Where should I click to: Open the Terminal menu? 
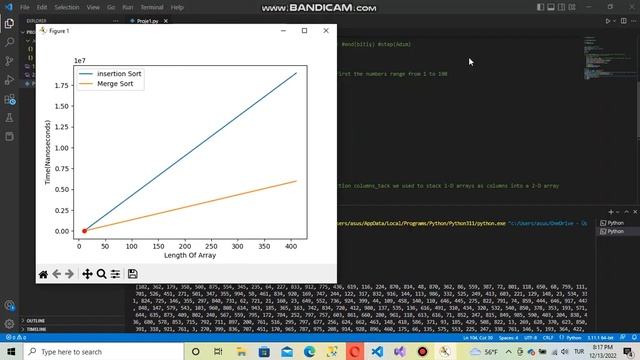pos(152,7)
